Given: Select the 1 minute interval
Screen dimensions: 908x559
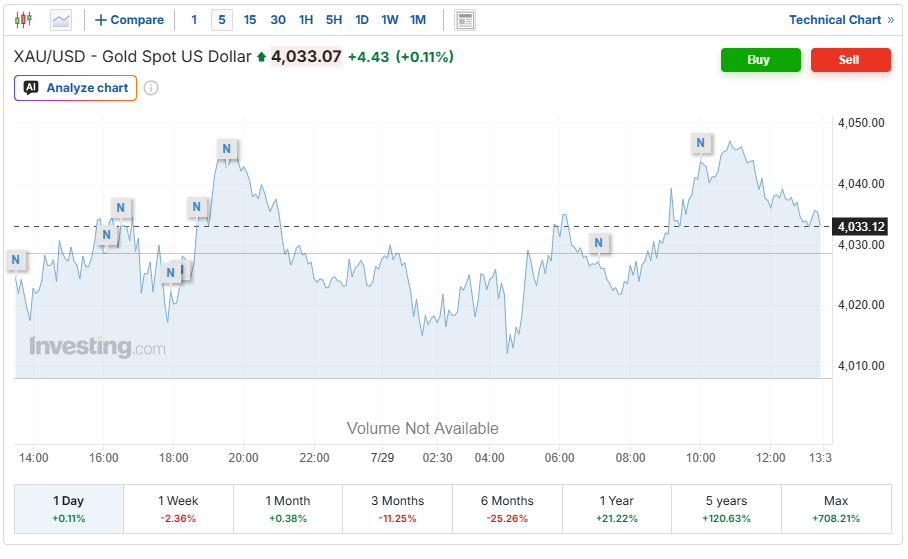Looking at the screenshot, I should pos(194,20).
